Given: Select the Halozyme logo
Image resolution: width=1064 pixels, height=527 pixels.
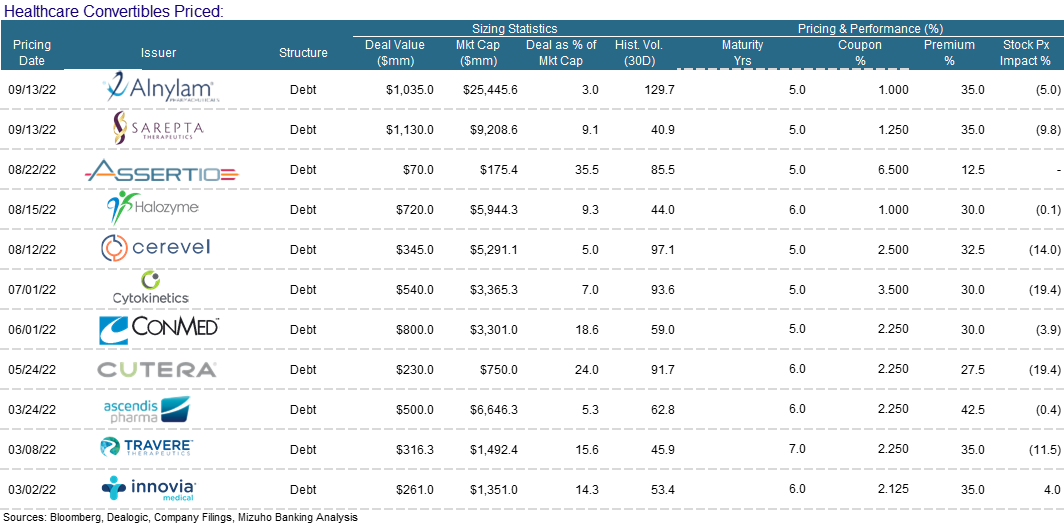Looking at the screenshot, I should [x=153, y=207].
